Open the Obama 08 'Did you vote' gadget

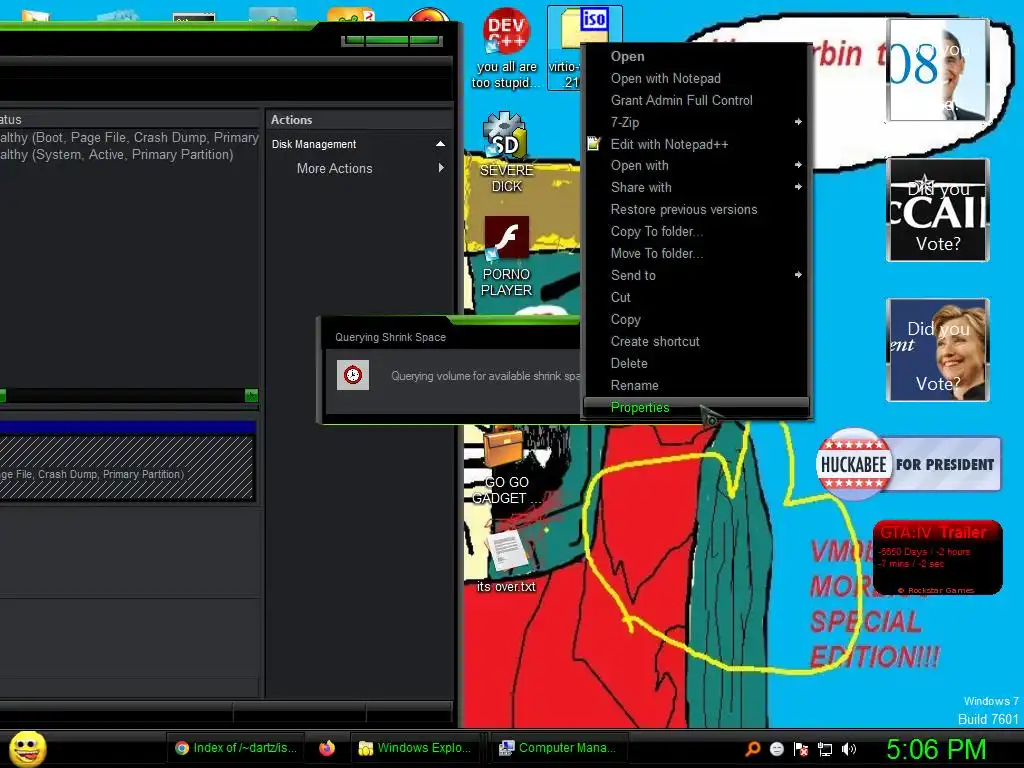click(x=937, y=70)
